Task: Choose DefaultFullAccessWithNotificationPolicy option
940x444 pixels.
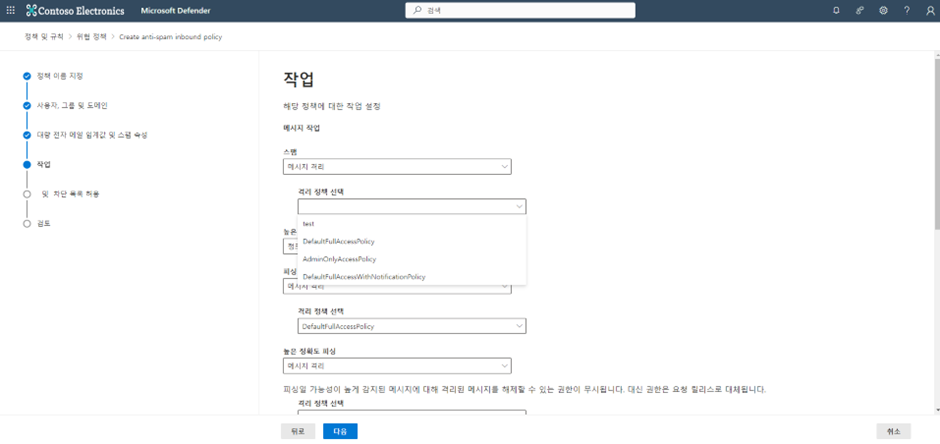Action: 412,277
